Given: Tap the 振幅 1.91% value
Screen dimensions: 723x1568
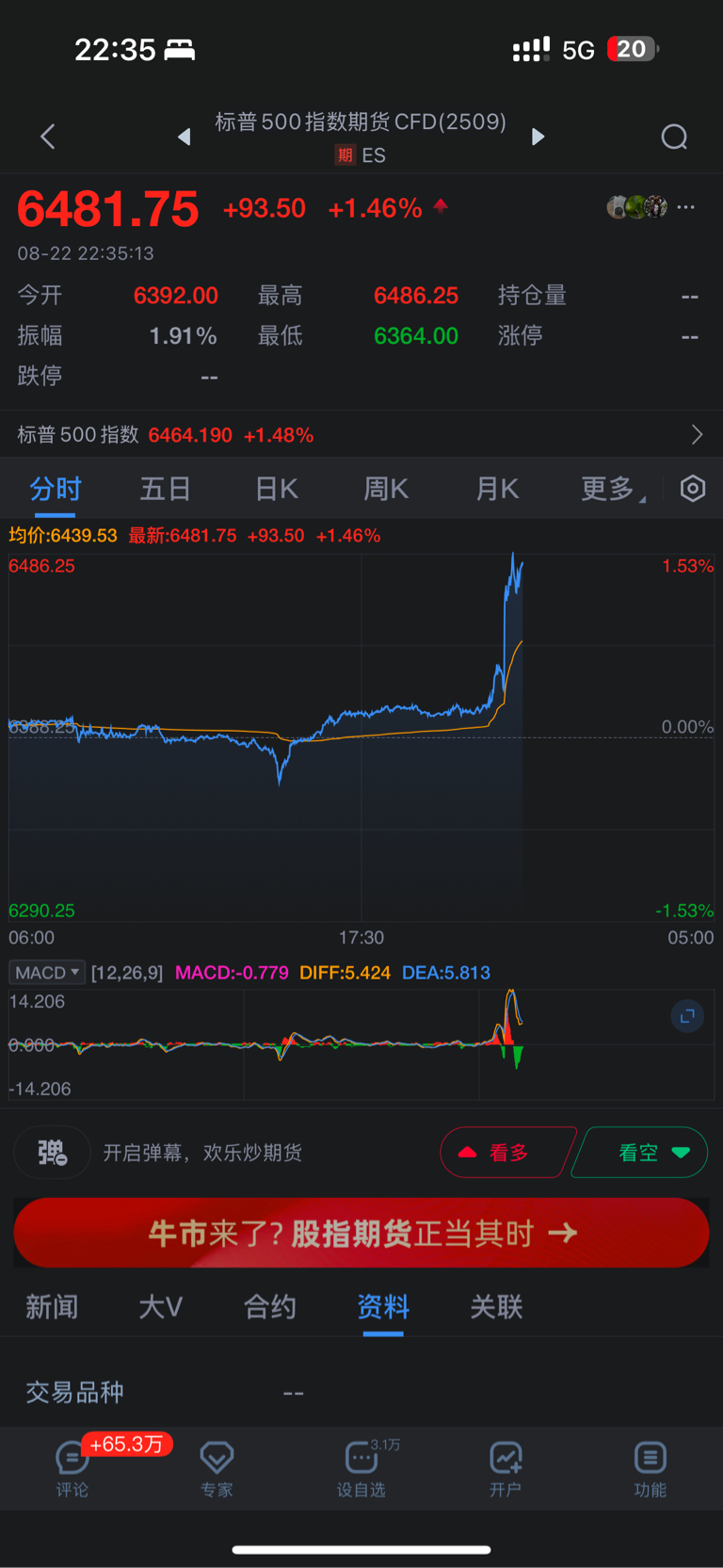Looking at the screenshot, I should coord(184,336).
